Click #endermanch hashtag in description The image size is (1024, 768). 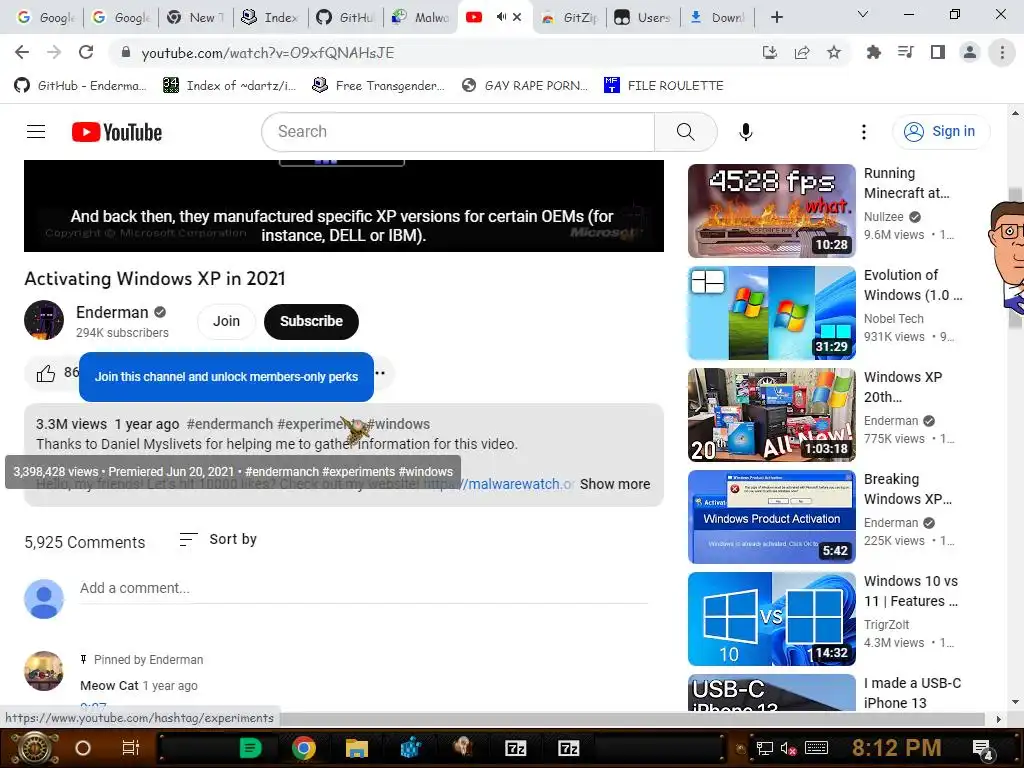[x=230, y=424]
